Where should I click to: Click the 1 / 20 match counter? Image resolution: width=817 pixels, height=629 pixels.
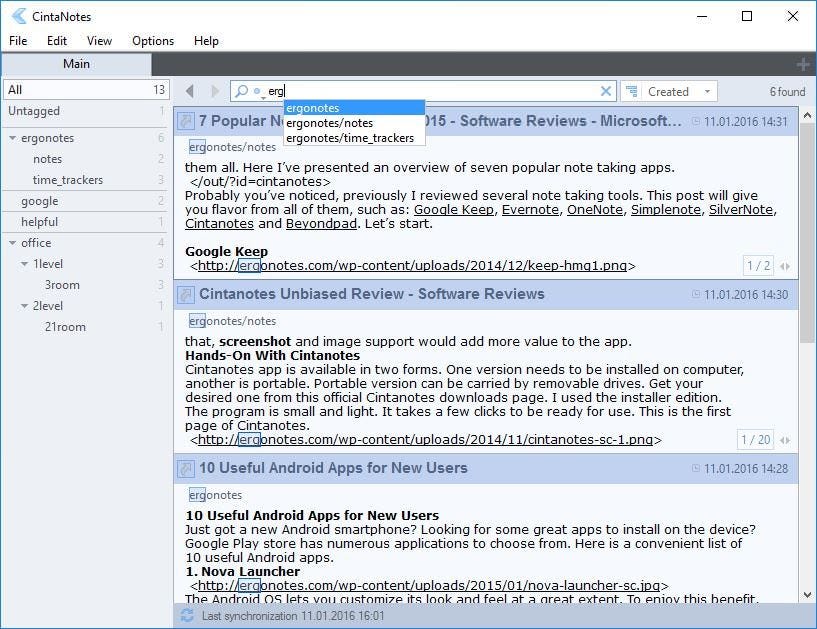click(756, 440)
